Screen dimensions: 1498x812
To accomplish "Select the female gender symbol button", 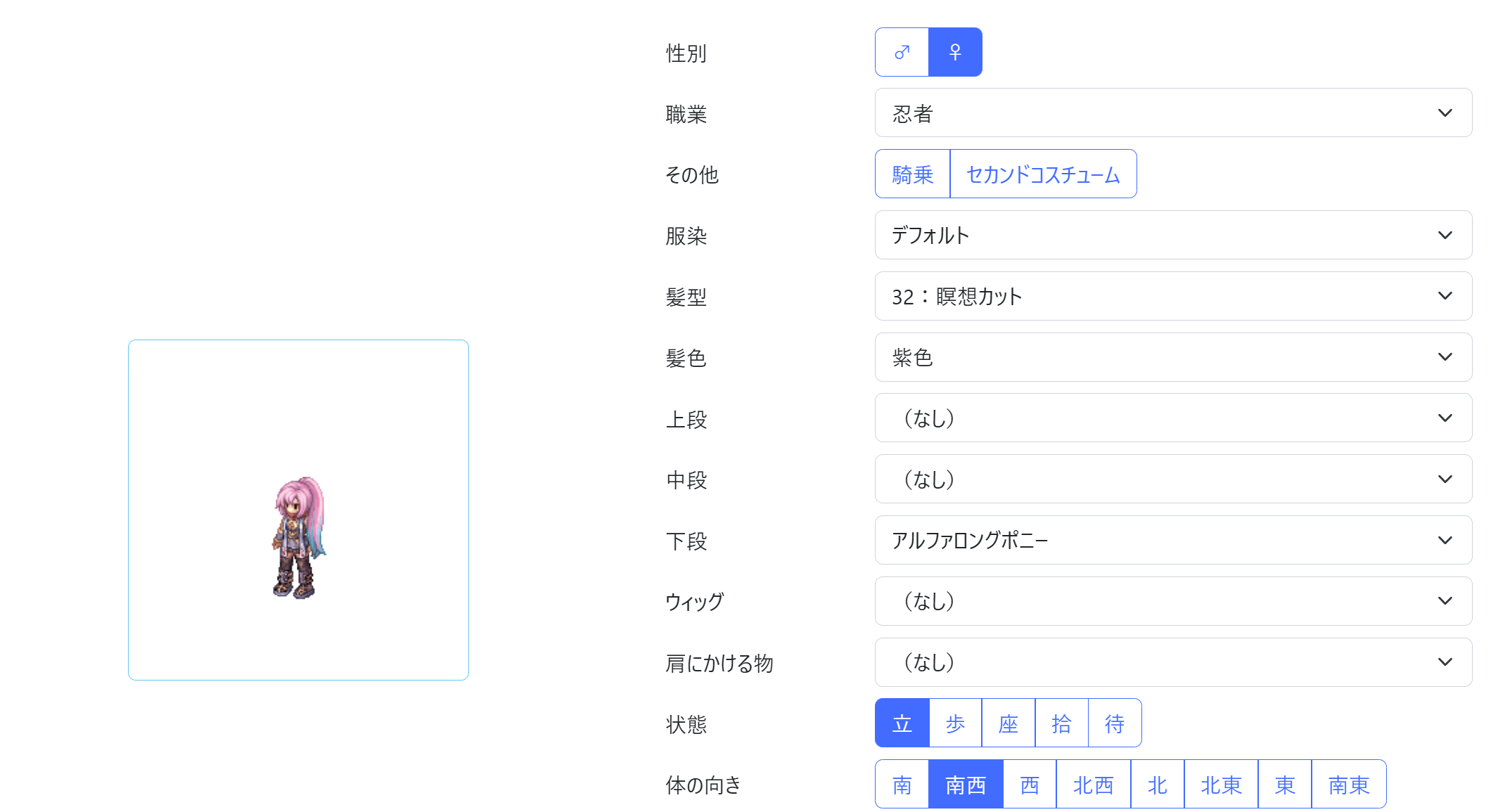I will click(955, 52).
